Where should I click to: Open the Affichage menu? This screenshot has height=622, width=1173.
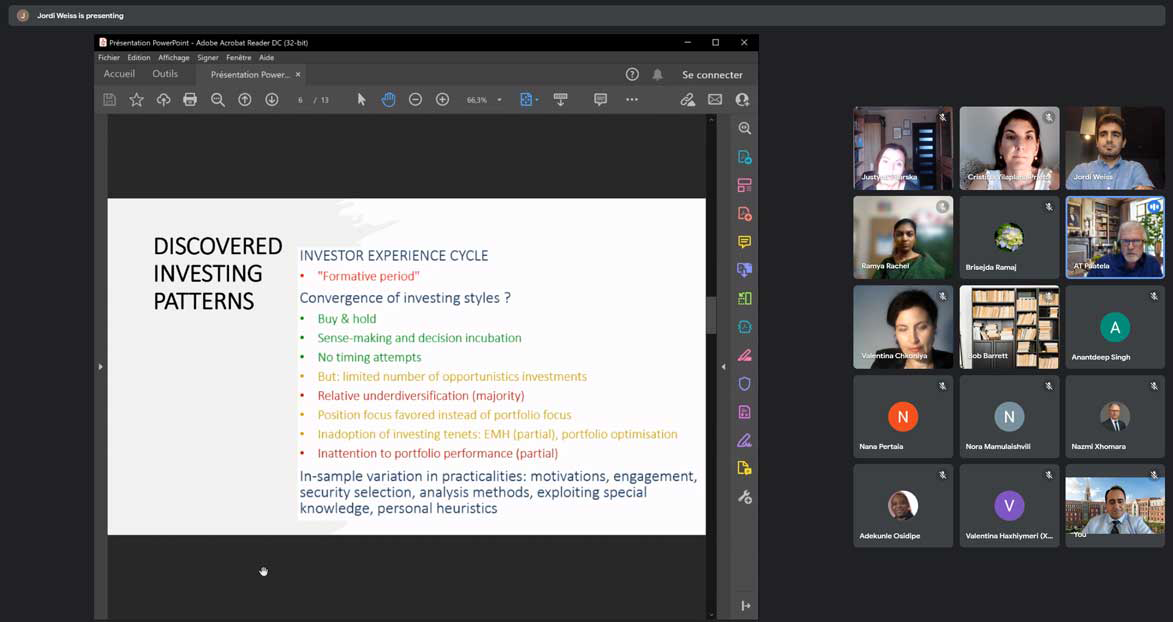(173, 58)
